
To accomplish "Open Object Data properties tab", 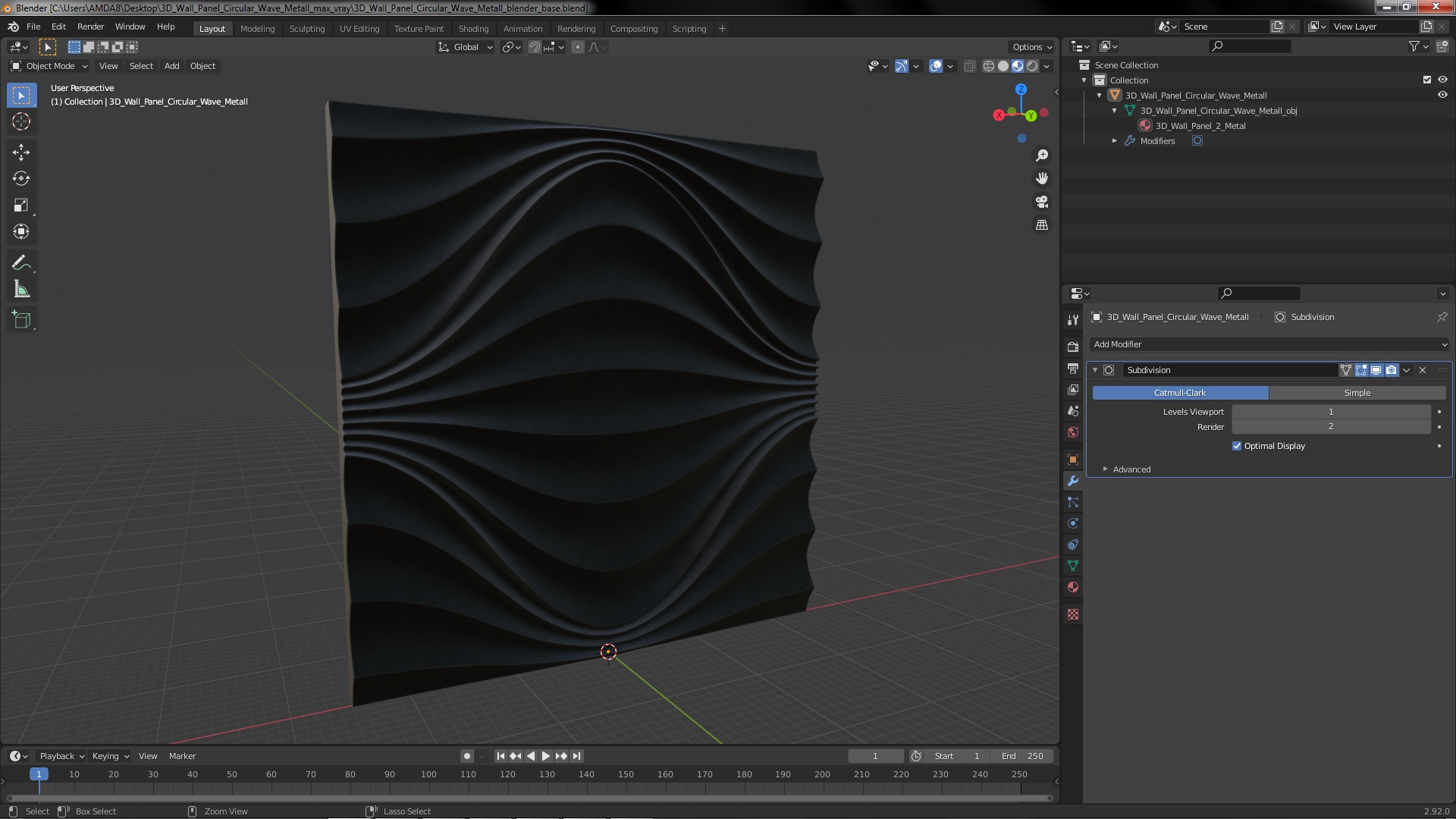I will [x=1072, y=566].
